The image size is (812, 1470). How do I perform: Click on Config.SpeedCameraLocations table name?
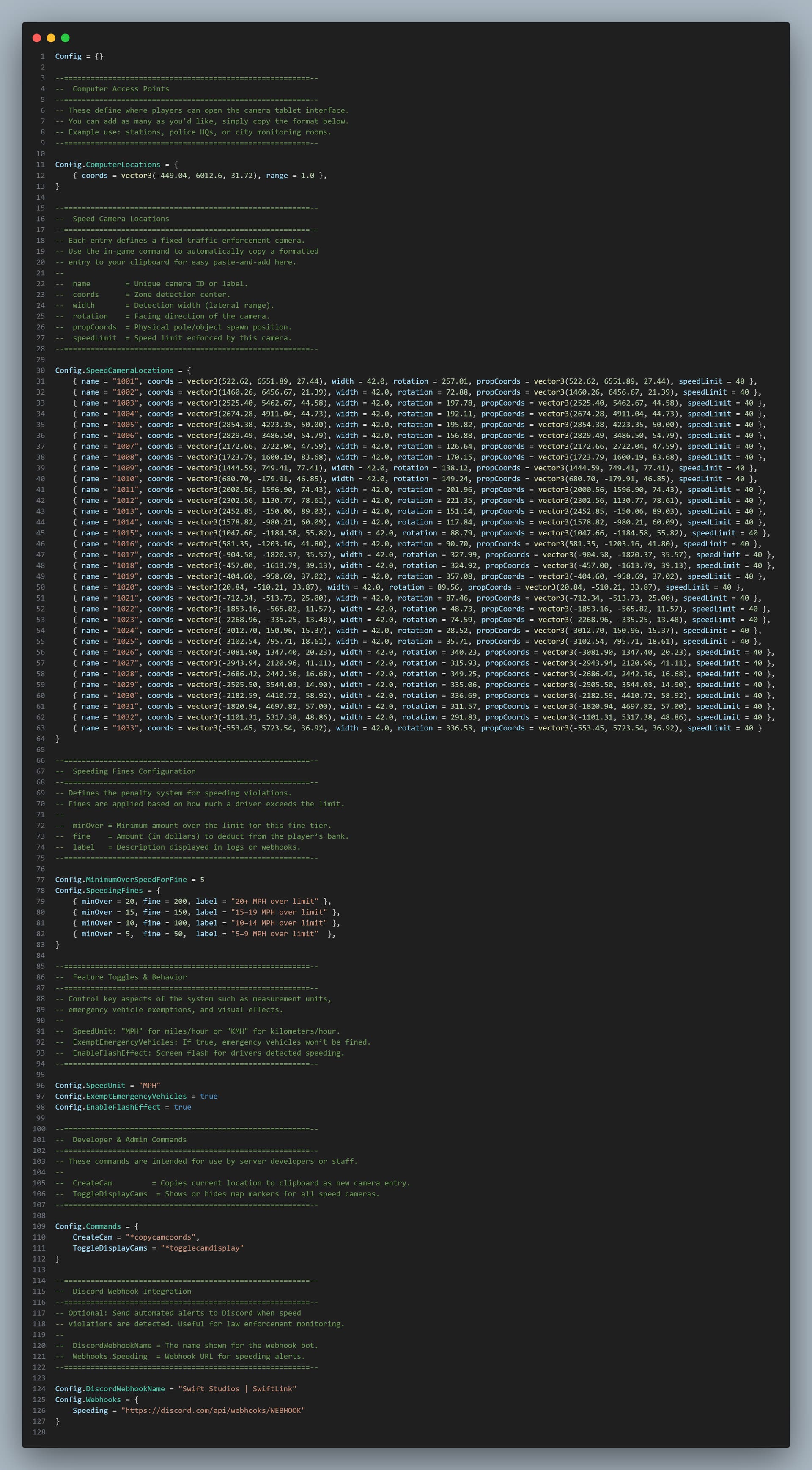114,370
